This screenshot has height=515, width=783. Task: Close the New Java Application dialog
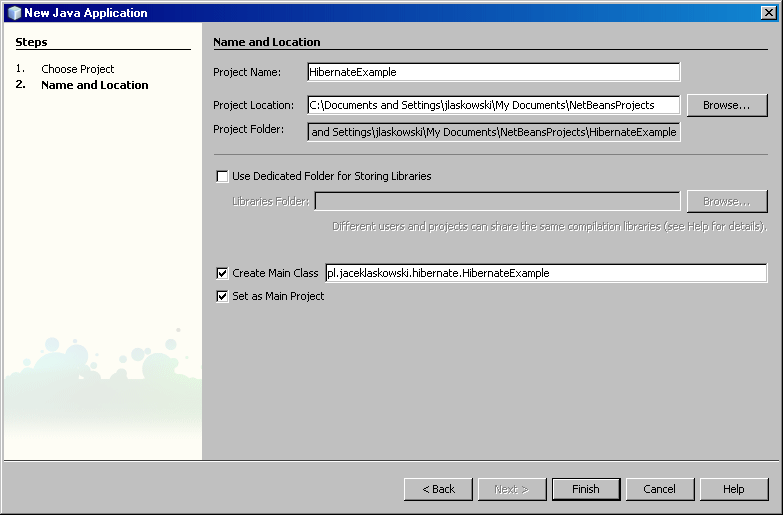pos(769,12)
